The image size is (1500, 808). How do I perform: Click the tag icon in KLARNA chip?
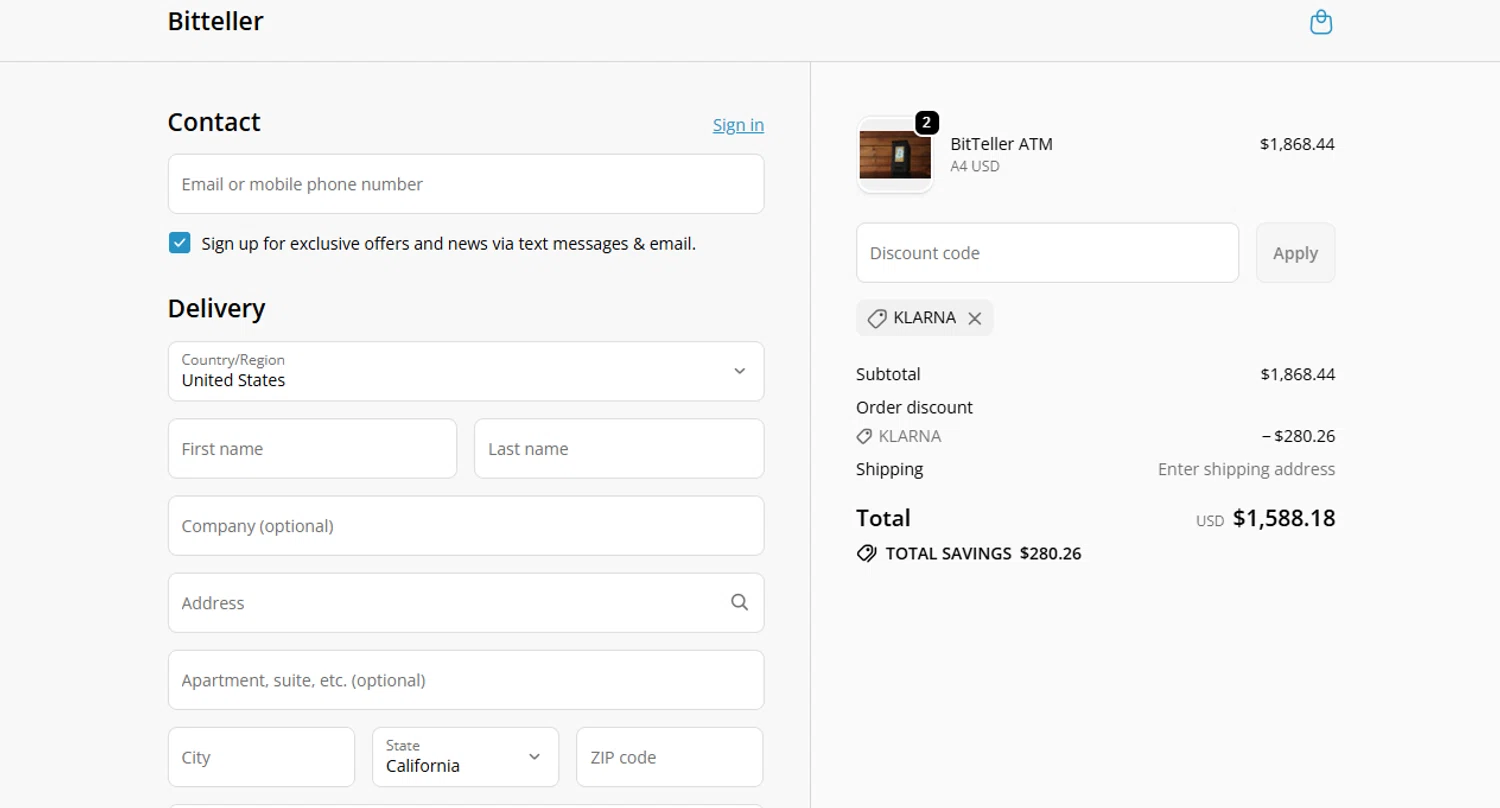point(876,318)
